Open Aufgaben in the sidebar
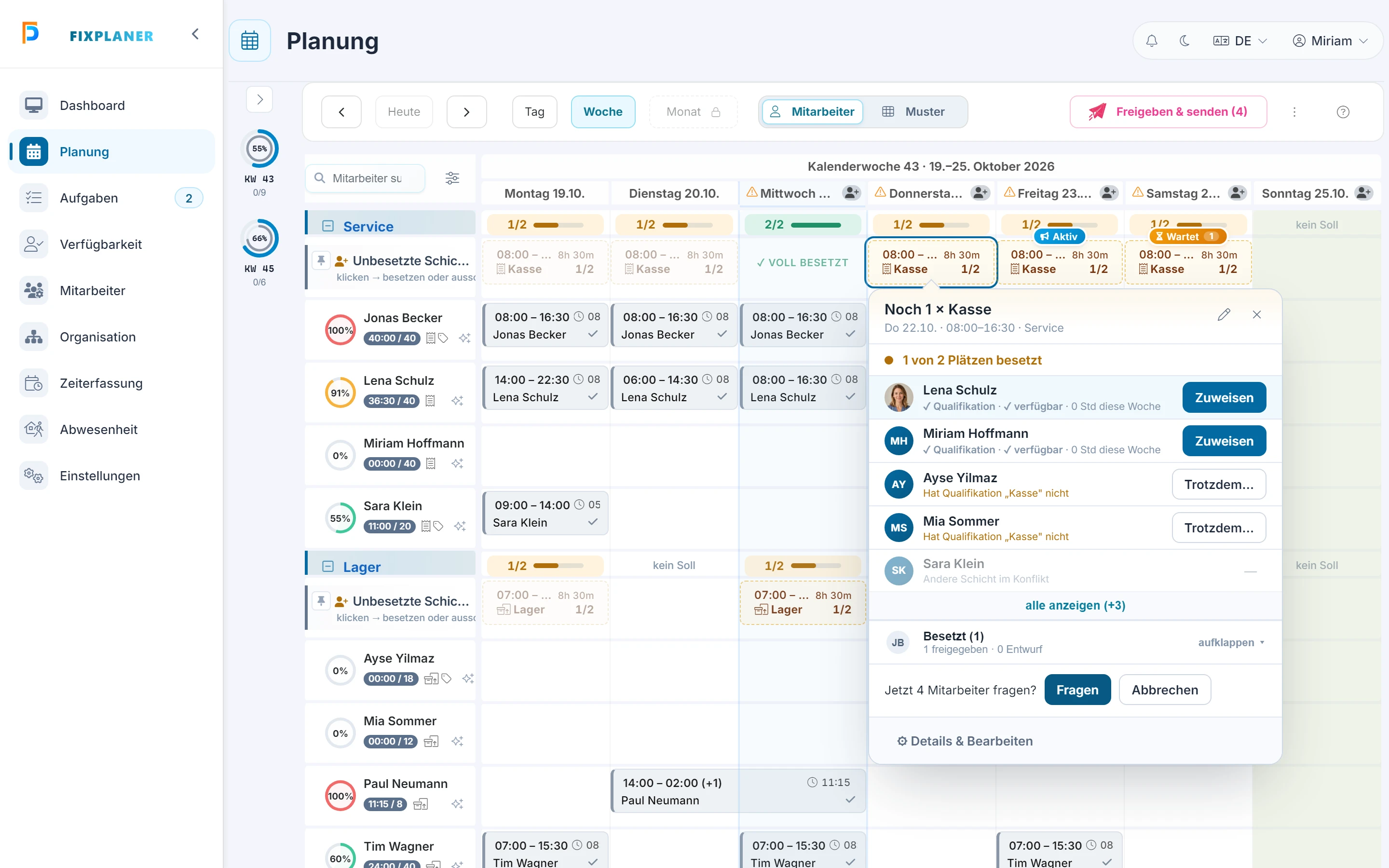Image resolution: width=1389 pixels, height=868 pixels. tap(112, 198)
